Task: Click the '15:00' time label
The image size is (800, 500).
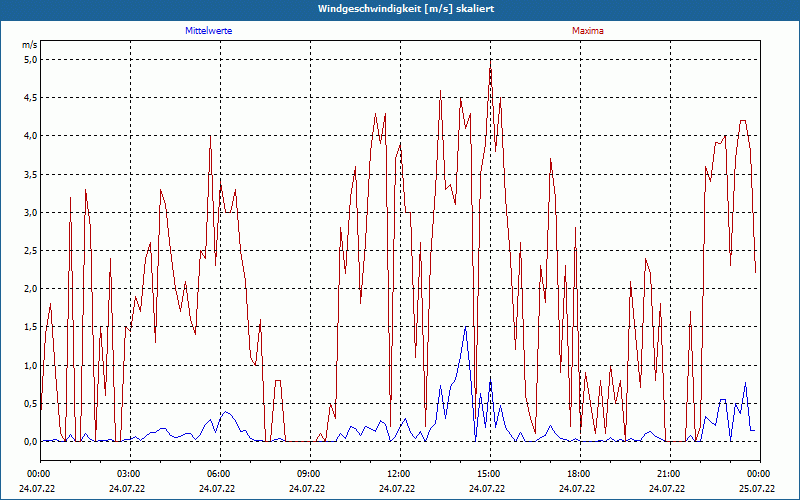Action: 490,474
